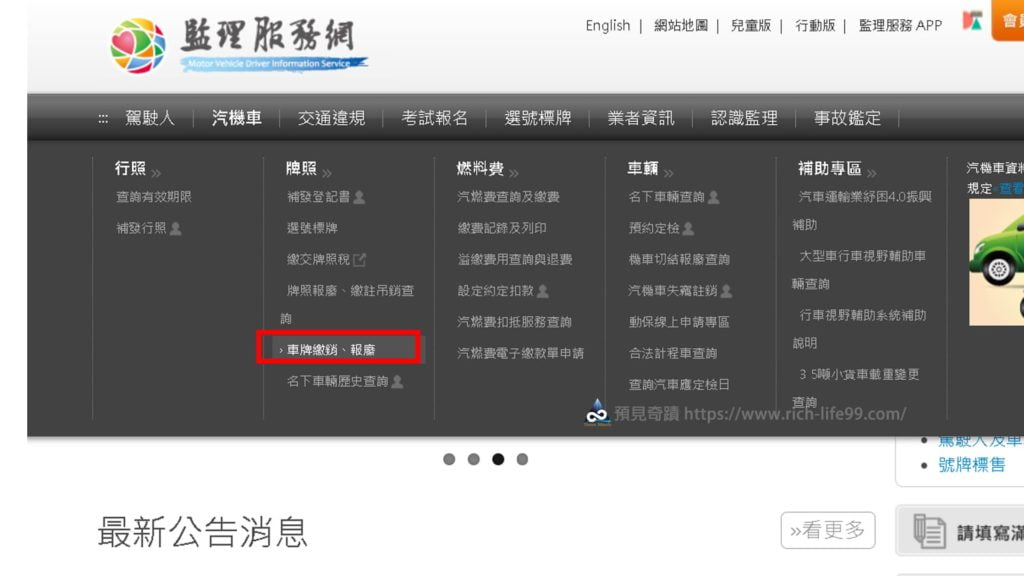The height and width of the screenshot is (576, 1024).
Task: Expand the 行照 category chevron
Action: (x=156, y=173)
